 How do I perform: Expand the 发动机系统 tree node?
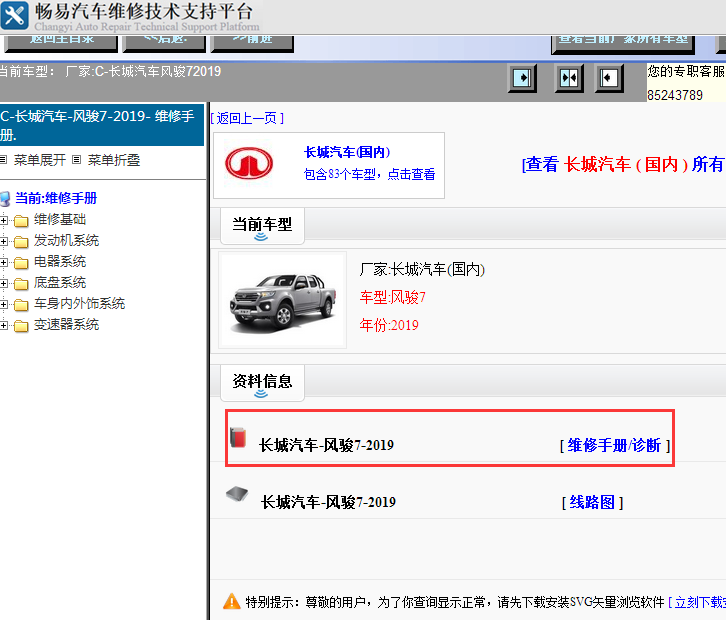point(4,241)
